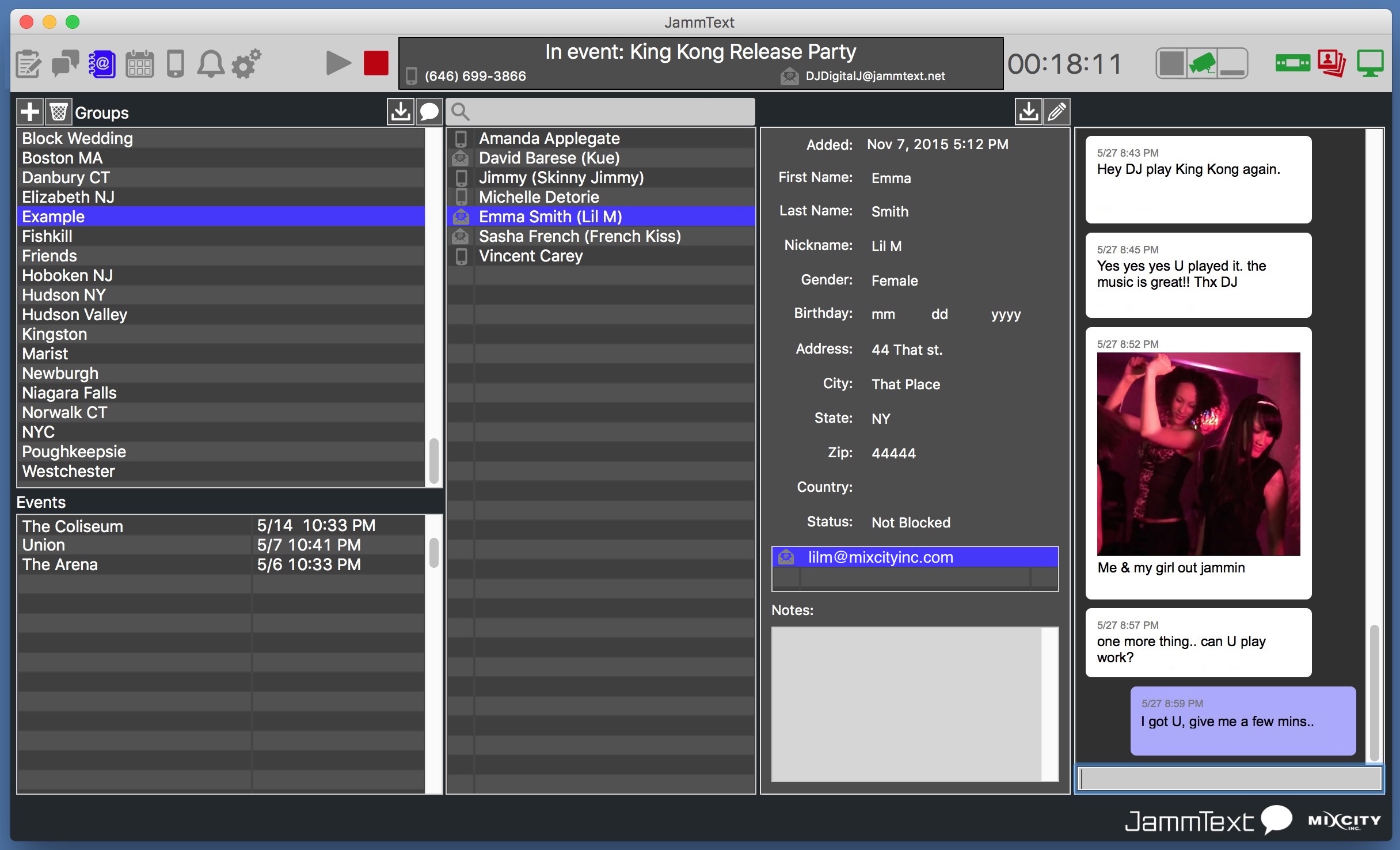Select contact Sasha French (French Kiss)
1400x850 pixels.
(601, 236)
